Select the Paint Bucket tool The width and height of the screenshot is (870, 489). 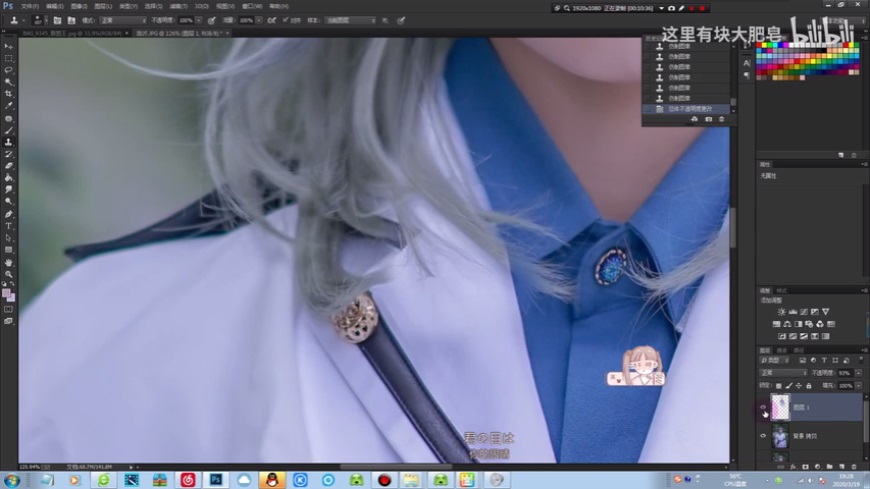pos(8,178)
